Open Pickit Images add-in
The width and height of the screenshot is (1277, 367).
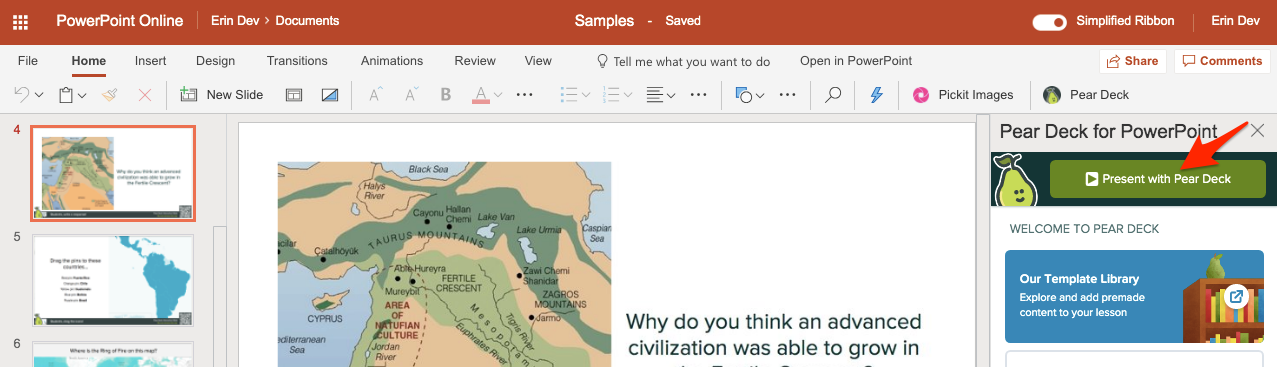click(x=963, y=95)
